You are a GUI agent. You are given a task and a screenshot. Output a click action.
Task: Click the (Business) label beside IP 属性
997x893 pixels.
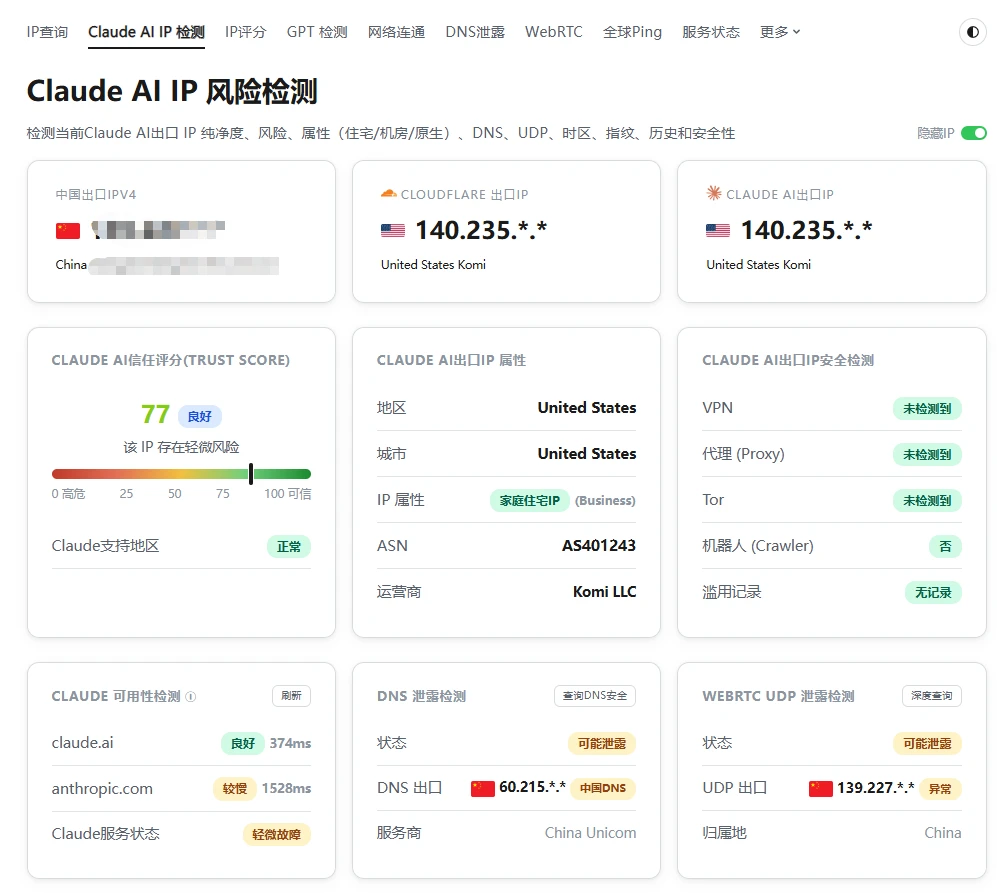coord(605,501)
